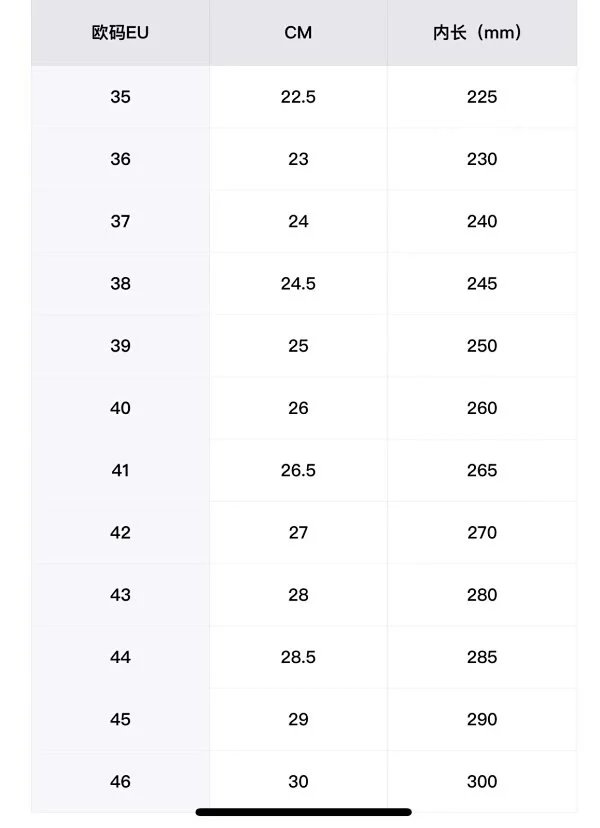Select EU size 39 cell

(120, 346)
